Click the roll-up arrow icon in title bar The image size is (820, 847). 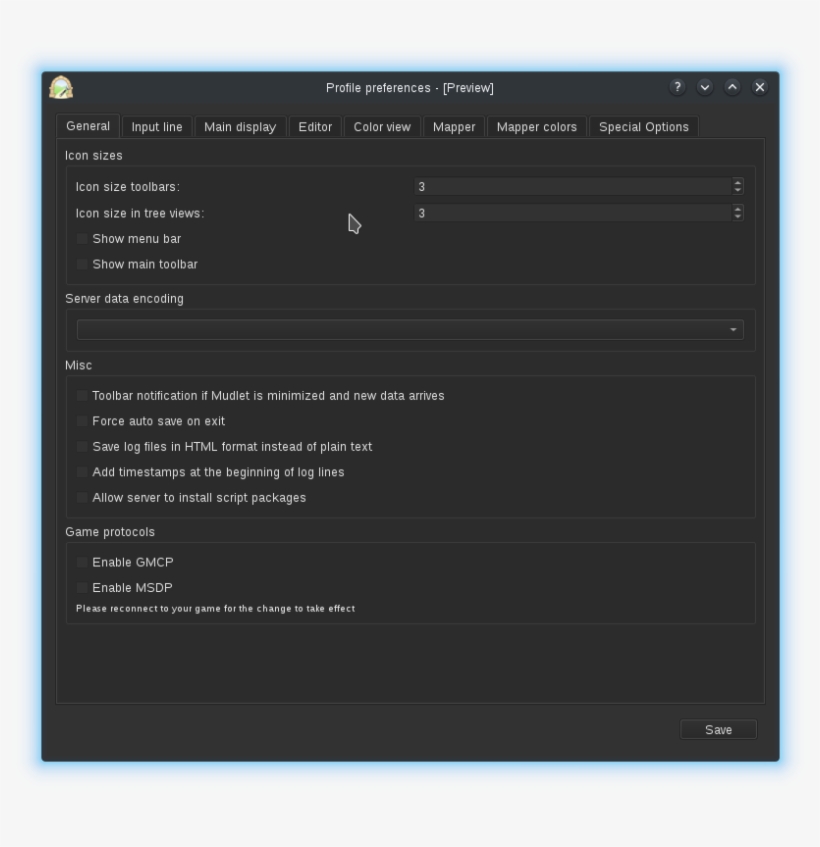click(732, 87)
